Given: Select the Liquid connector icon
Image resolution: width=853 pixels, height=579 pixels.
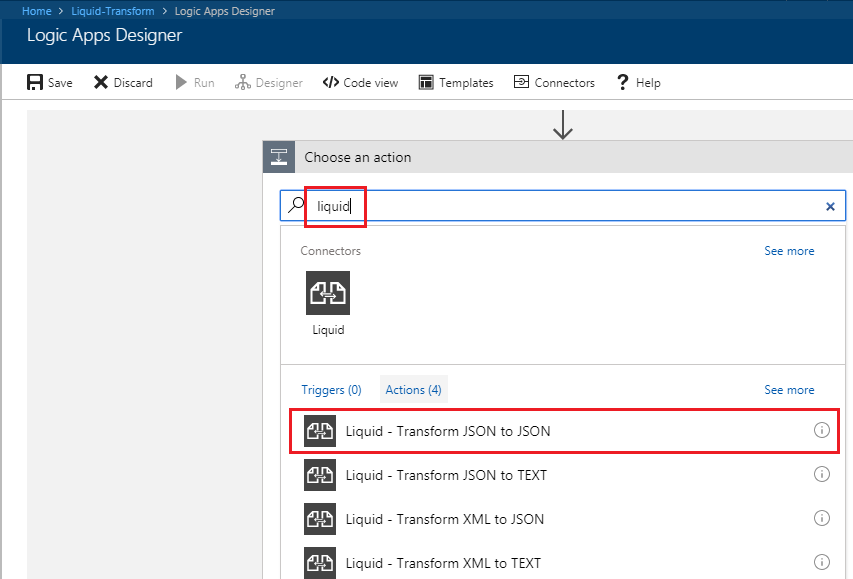Looking at the screenshot, I should pos(328,293).
